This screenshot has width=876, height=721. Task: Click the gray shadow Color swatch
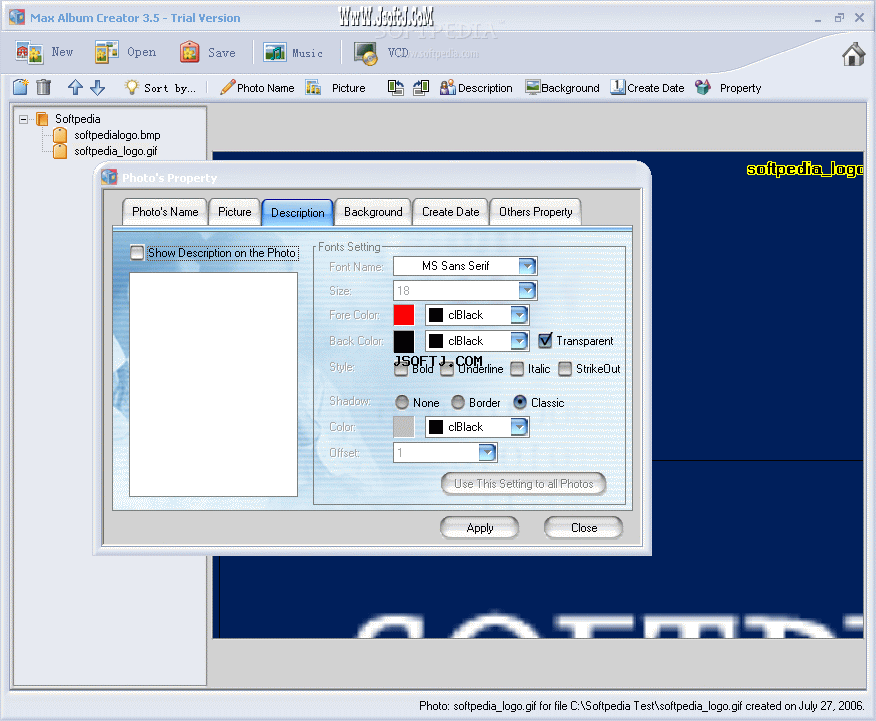click(x=404, y=427)
